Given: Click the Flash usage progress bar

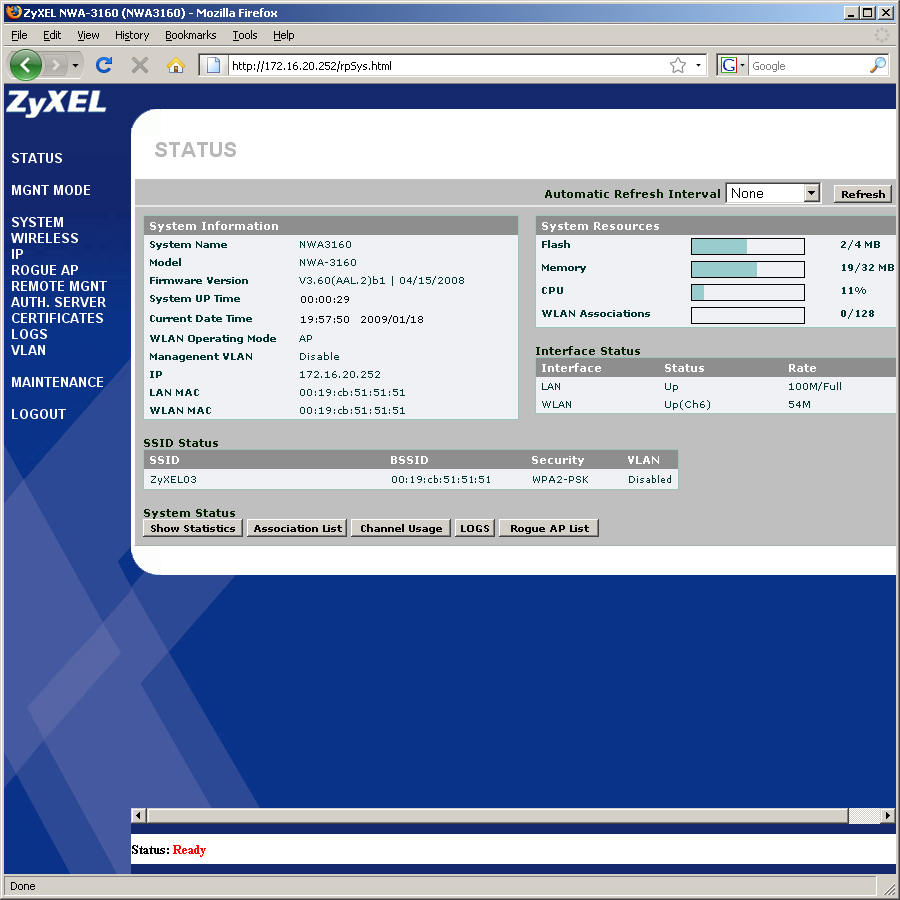Looking at the screenshot, I should [747, 246].
